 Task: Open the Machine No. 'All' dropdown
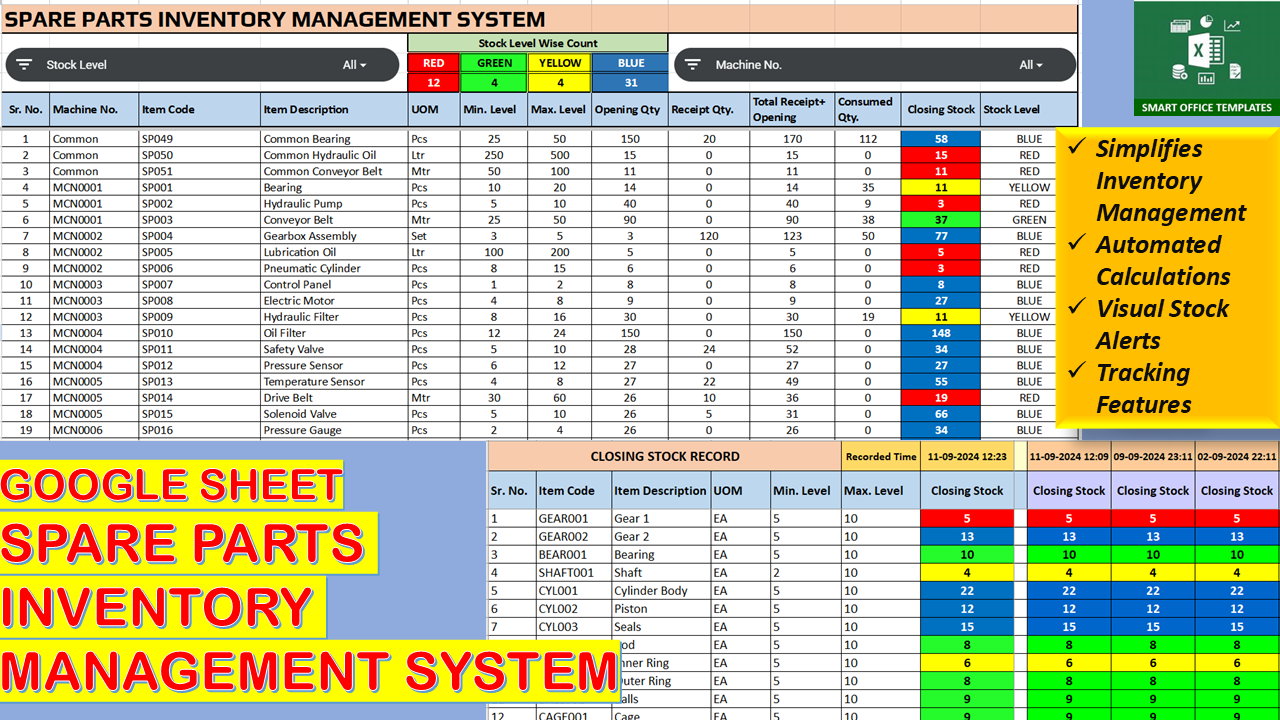tap(1030, 65)
